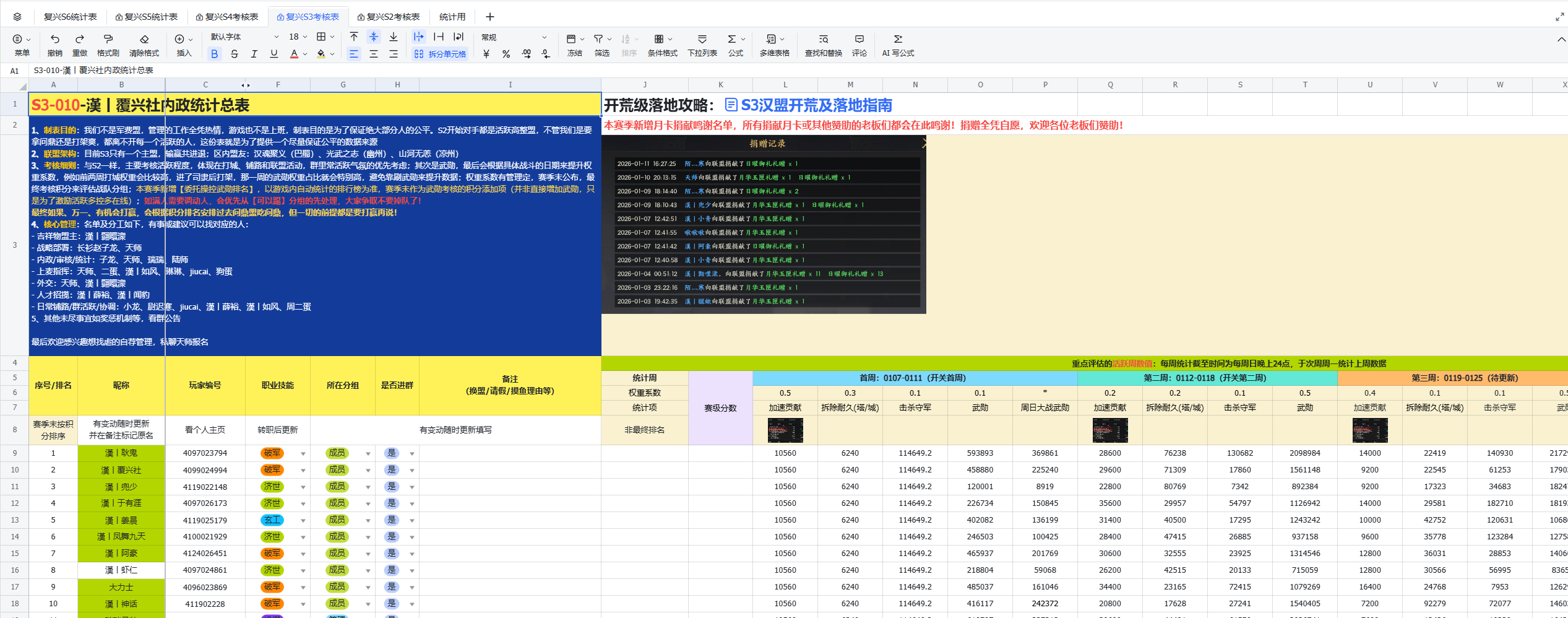Toggle strikethrough formatting

pyautogui.click(x=234, y=54)
